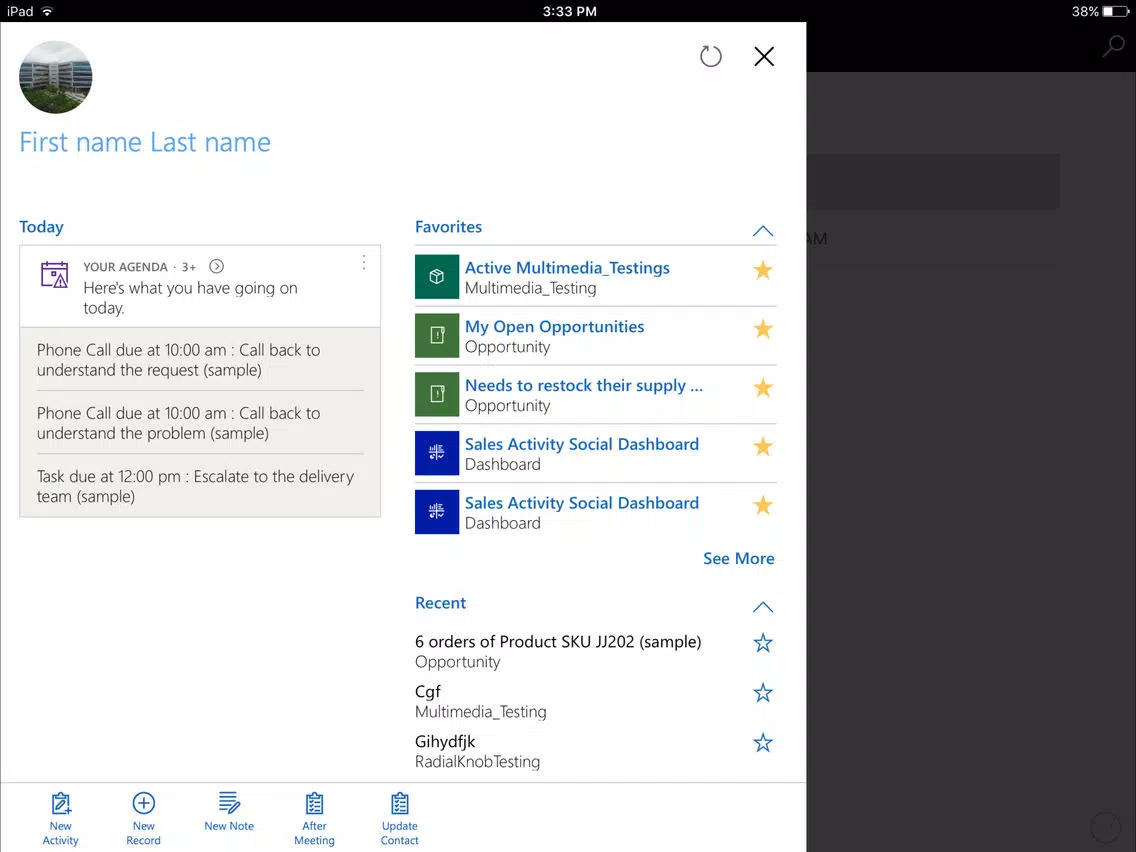
Task: Favorite the Gihydfjk recent item star
Action: 763,743
